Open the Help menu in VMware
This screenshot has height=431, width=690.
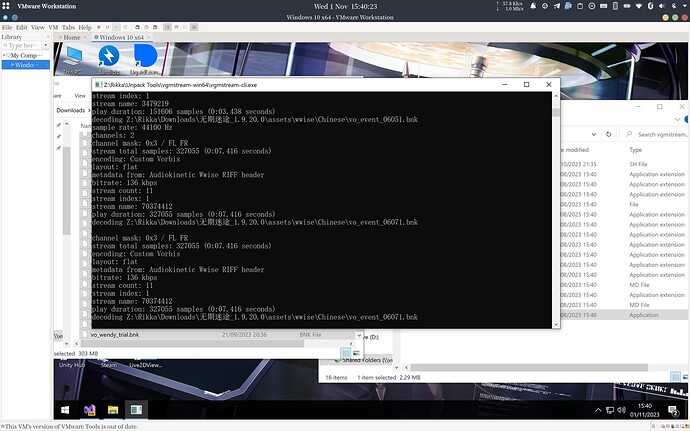85,27
